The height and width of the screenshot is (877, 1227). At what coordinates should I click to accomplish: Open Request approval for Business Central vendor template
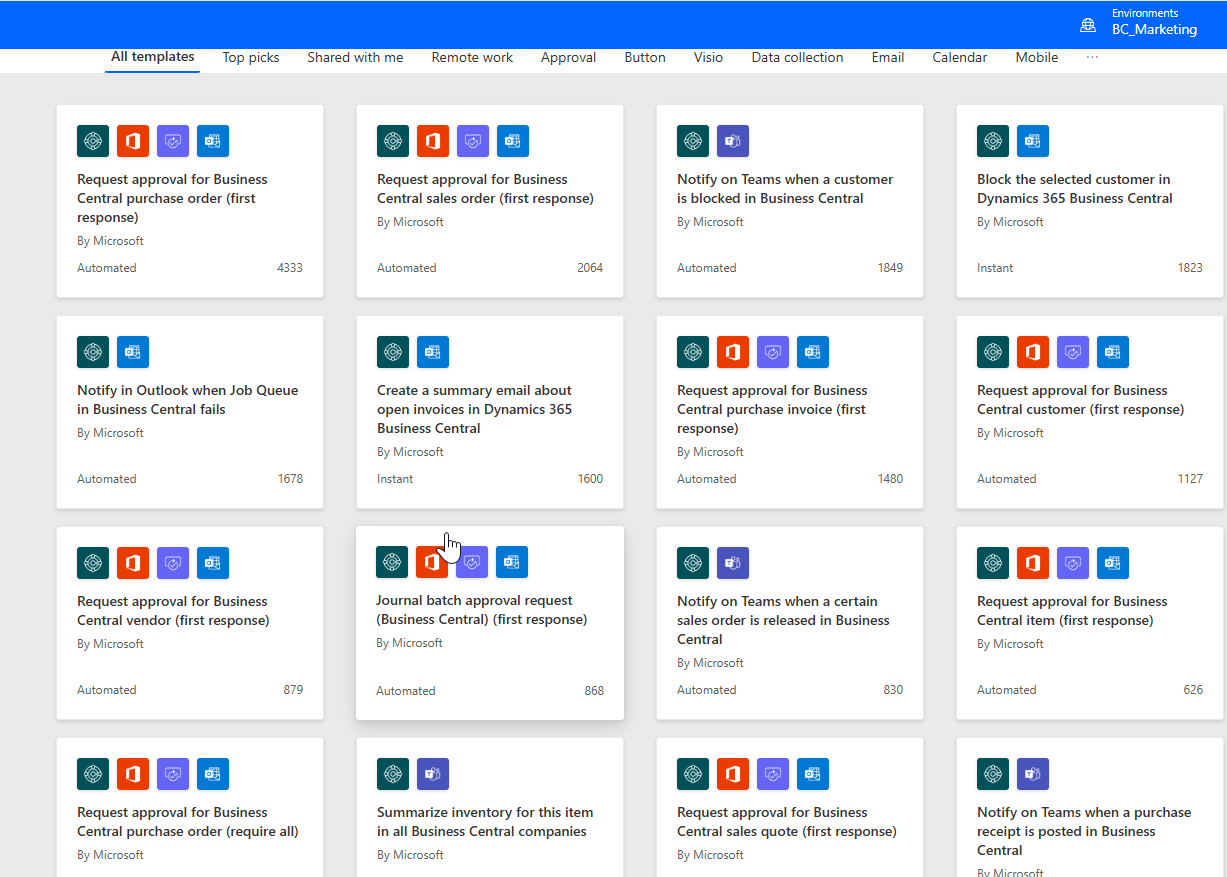point(173,610)
